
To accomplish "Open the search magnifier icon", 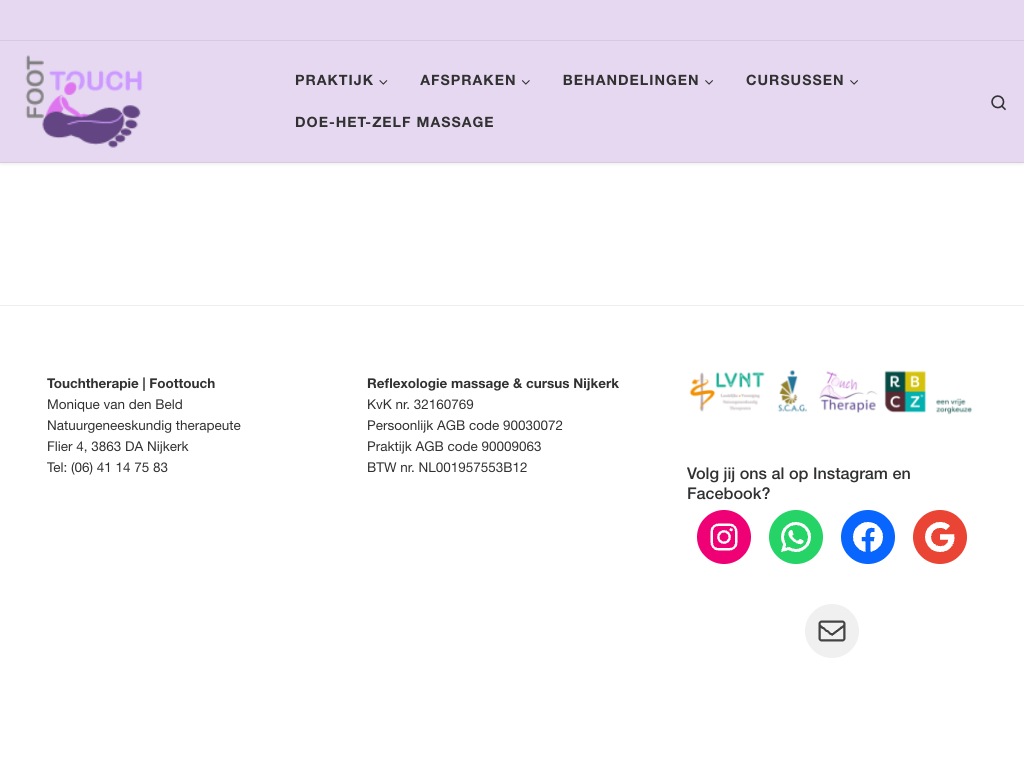I will [998, 102].
